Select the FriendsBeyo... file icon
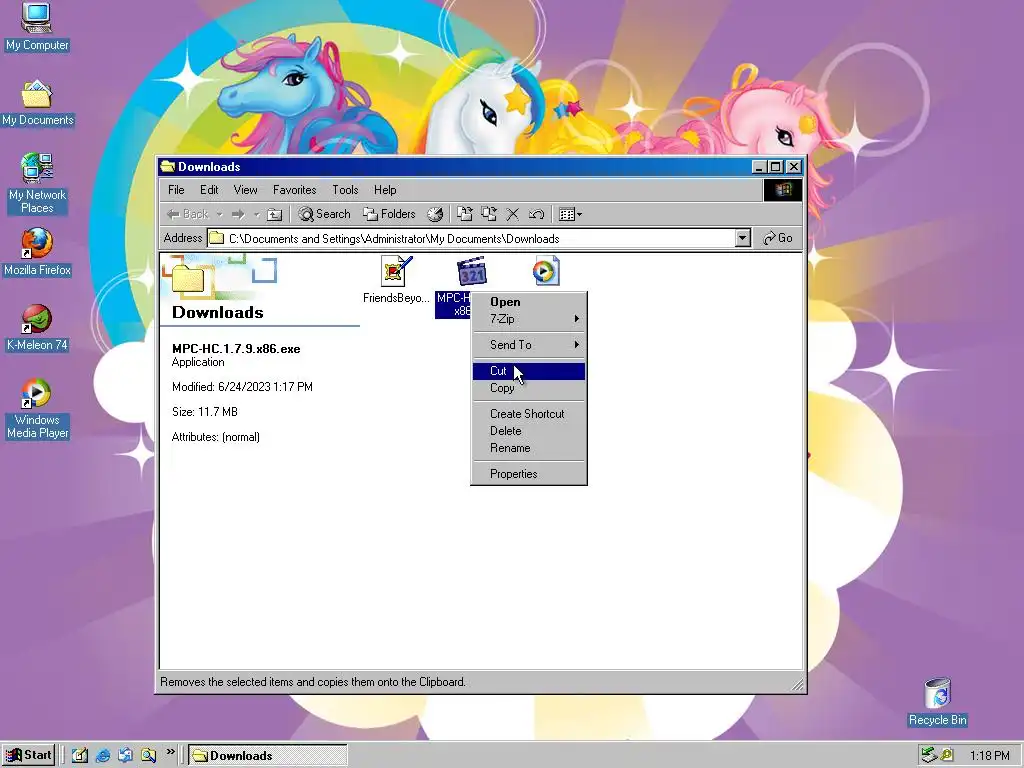This screenshot has width=1024, height=768. [396, 281]
